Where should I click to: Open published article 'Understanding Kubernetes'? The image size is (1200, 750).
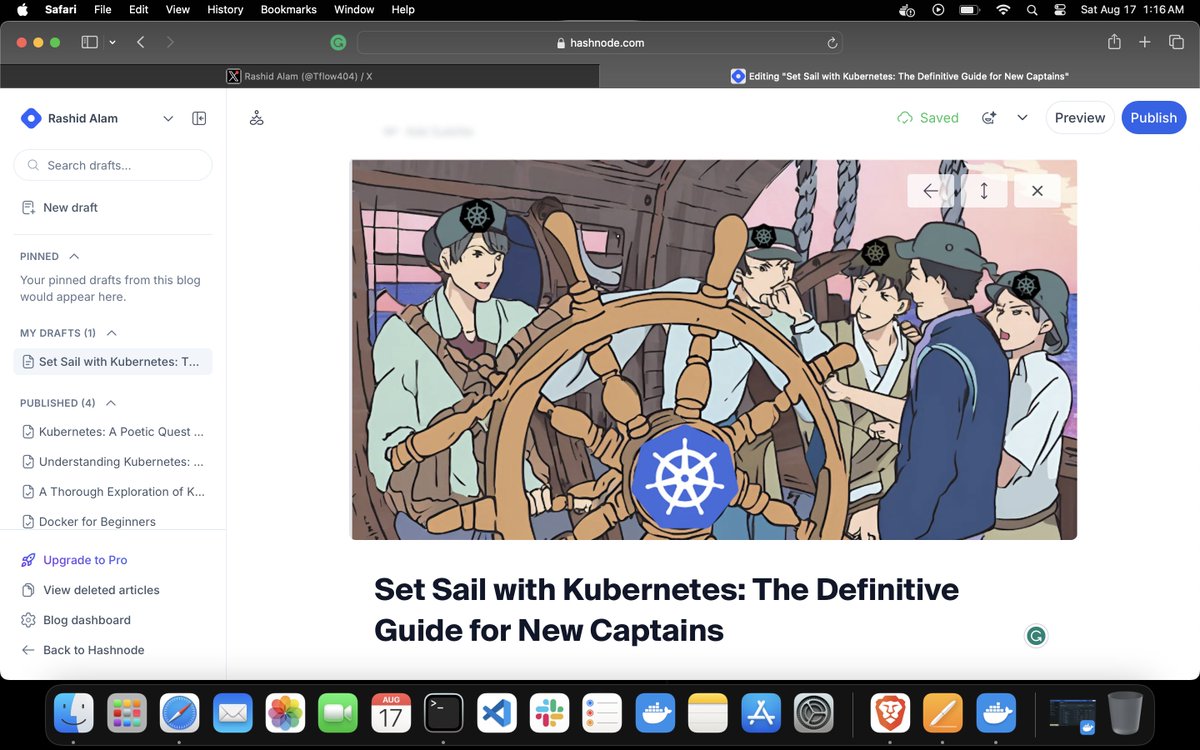113,462
